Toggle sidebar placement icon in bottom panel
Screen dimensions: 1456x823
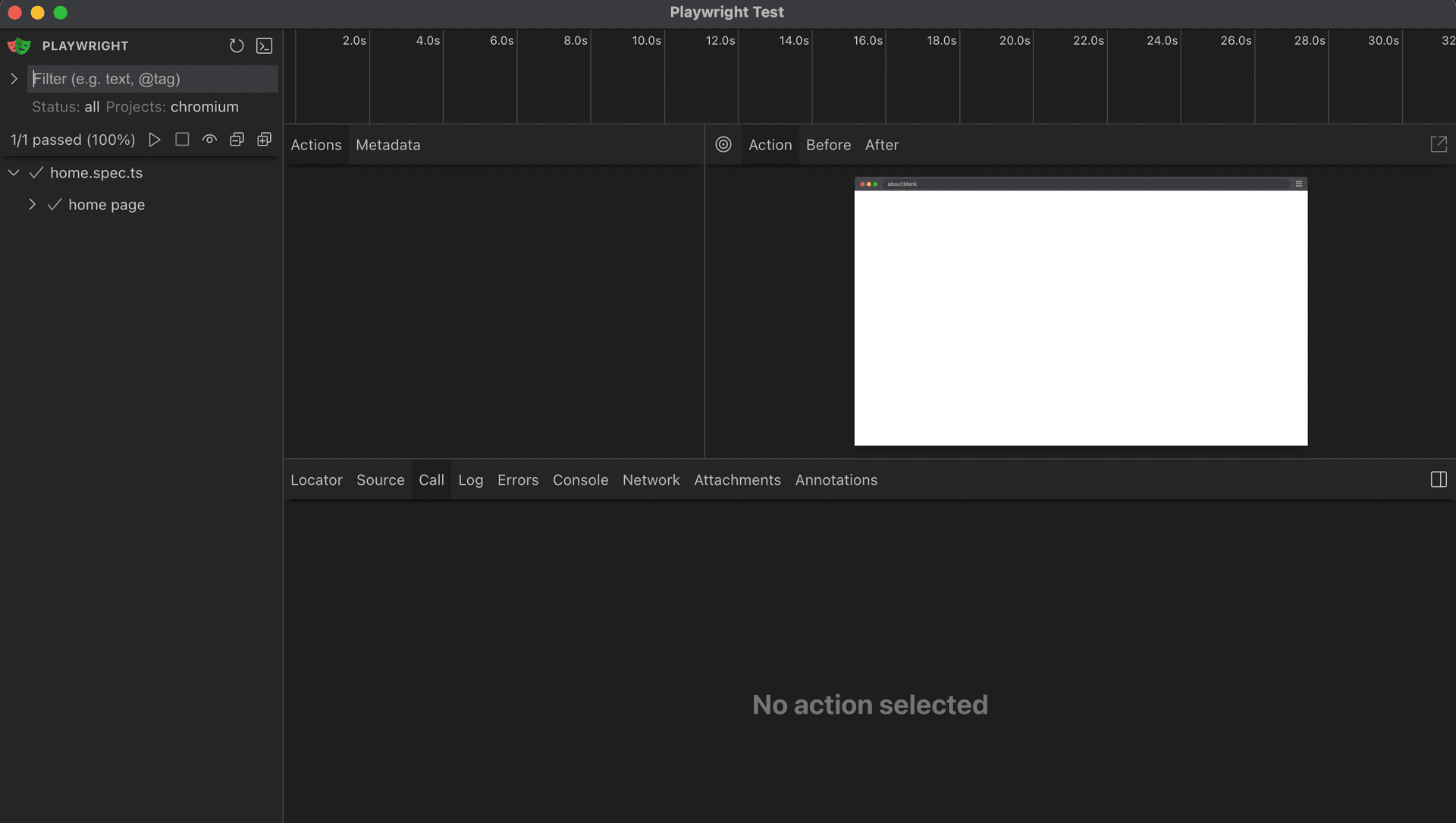[x=1439, y=479]
